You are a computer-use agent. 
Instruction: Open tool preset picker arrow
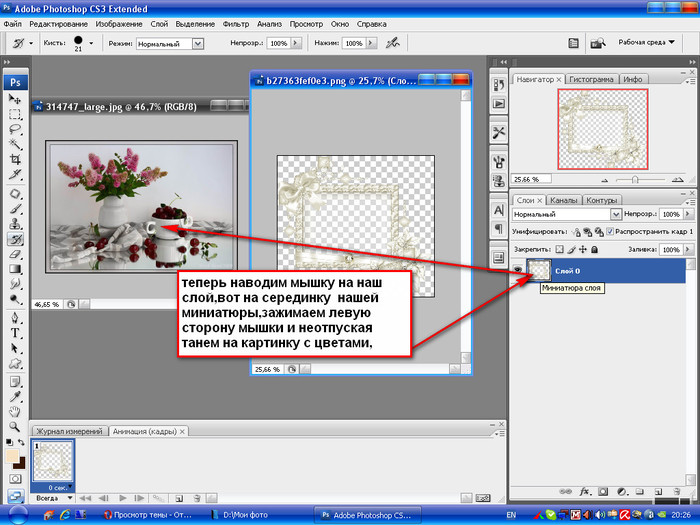[31, 43]
